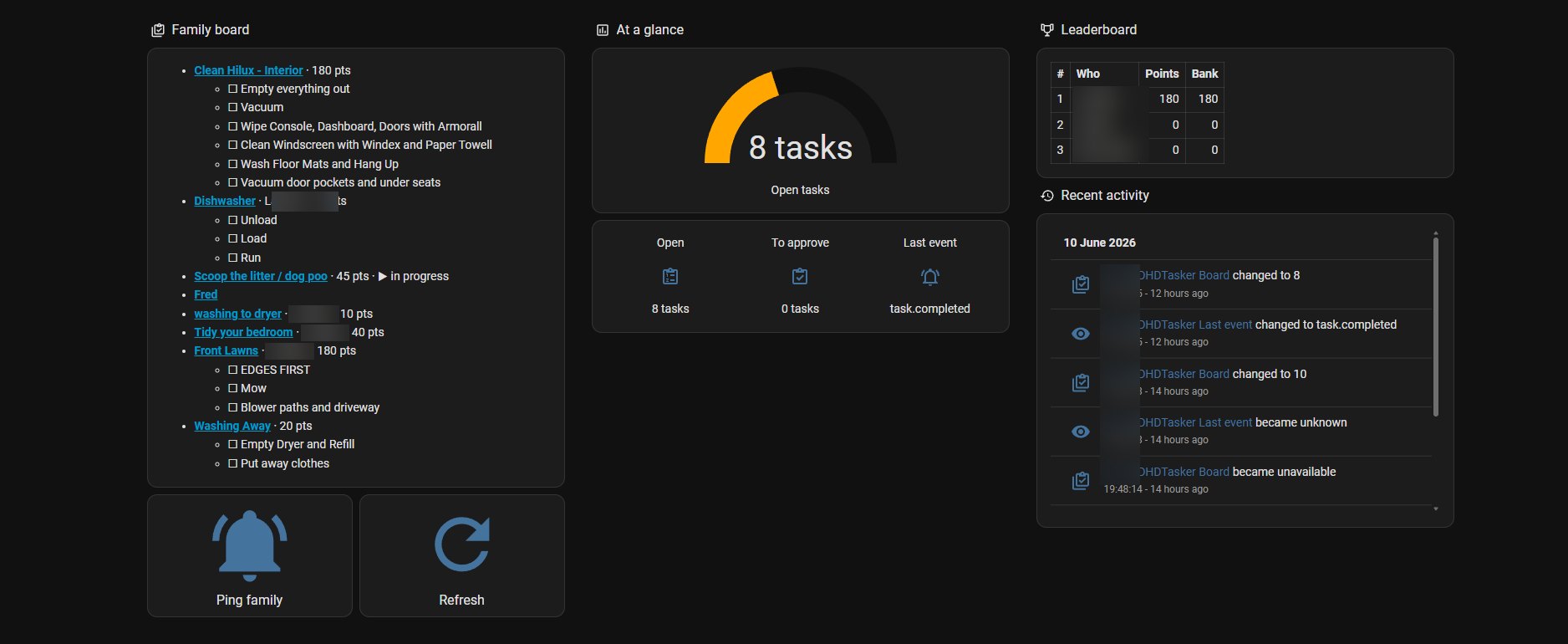Click eye icon beside 'Last event became unknown'
The image size is (1568, 644).
click(1081, 432)
